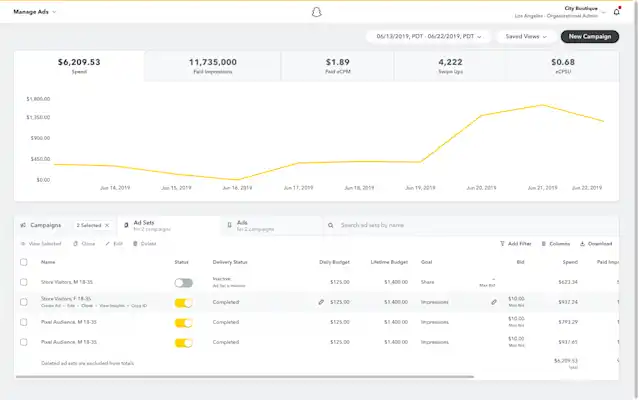Screen dimensions: 639x400
Task: Click the Clone icon in the toolbar
Action: point(75,244)
